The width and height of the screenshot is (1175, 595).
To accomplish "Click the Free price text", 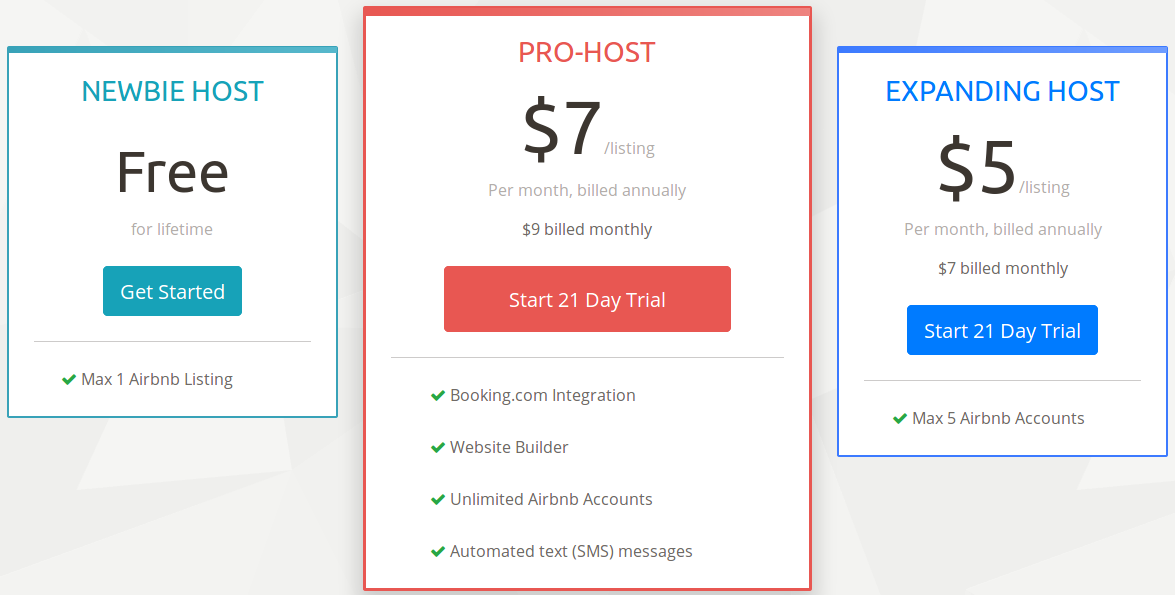I will pyautogui.click(x=172, y=172).
